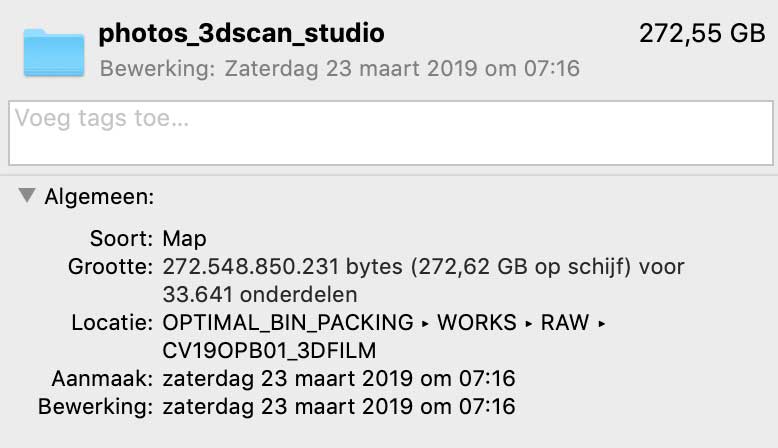Click the '33.641 onderdelen' item count
778x448 pixels.
coord(260,295)
